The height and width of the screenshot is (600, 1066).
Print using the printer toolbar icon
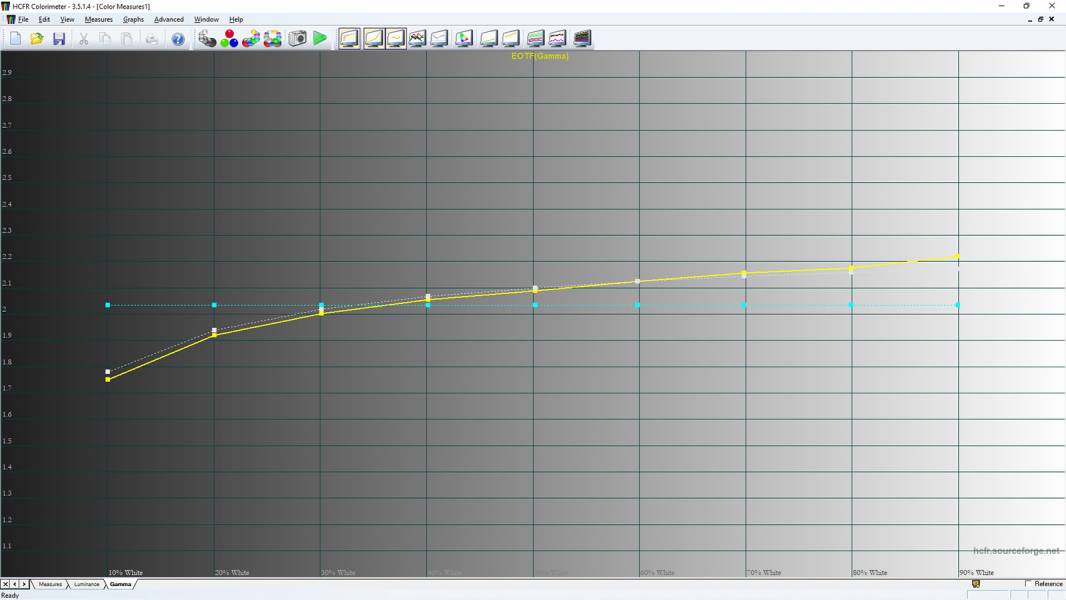pyautogui.click(x=152, y=39)
